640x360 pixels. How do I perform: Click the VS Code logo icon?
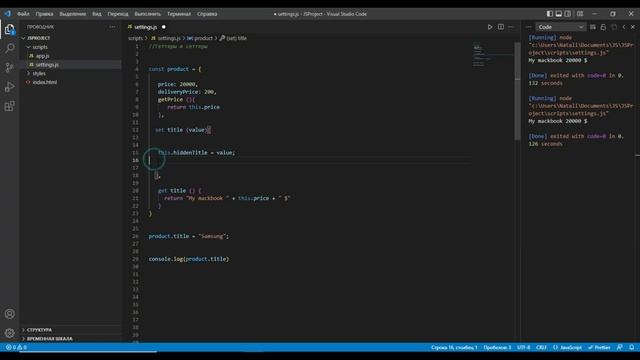(8, 14)
